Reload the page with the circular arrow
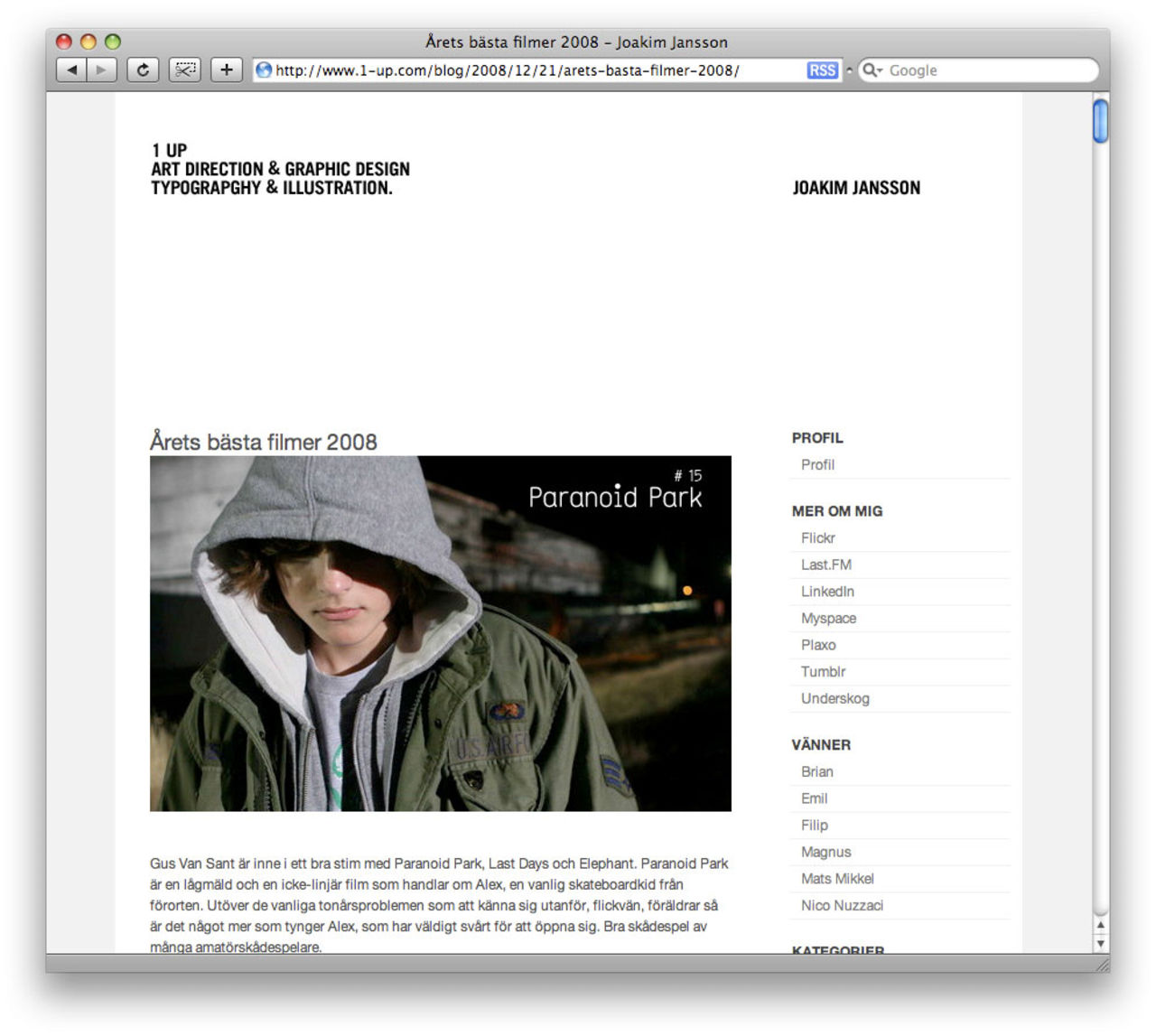This screenshot has height=1036, width=1156. point(143,70)
